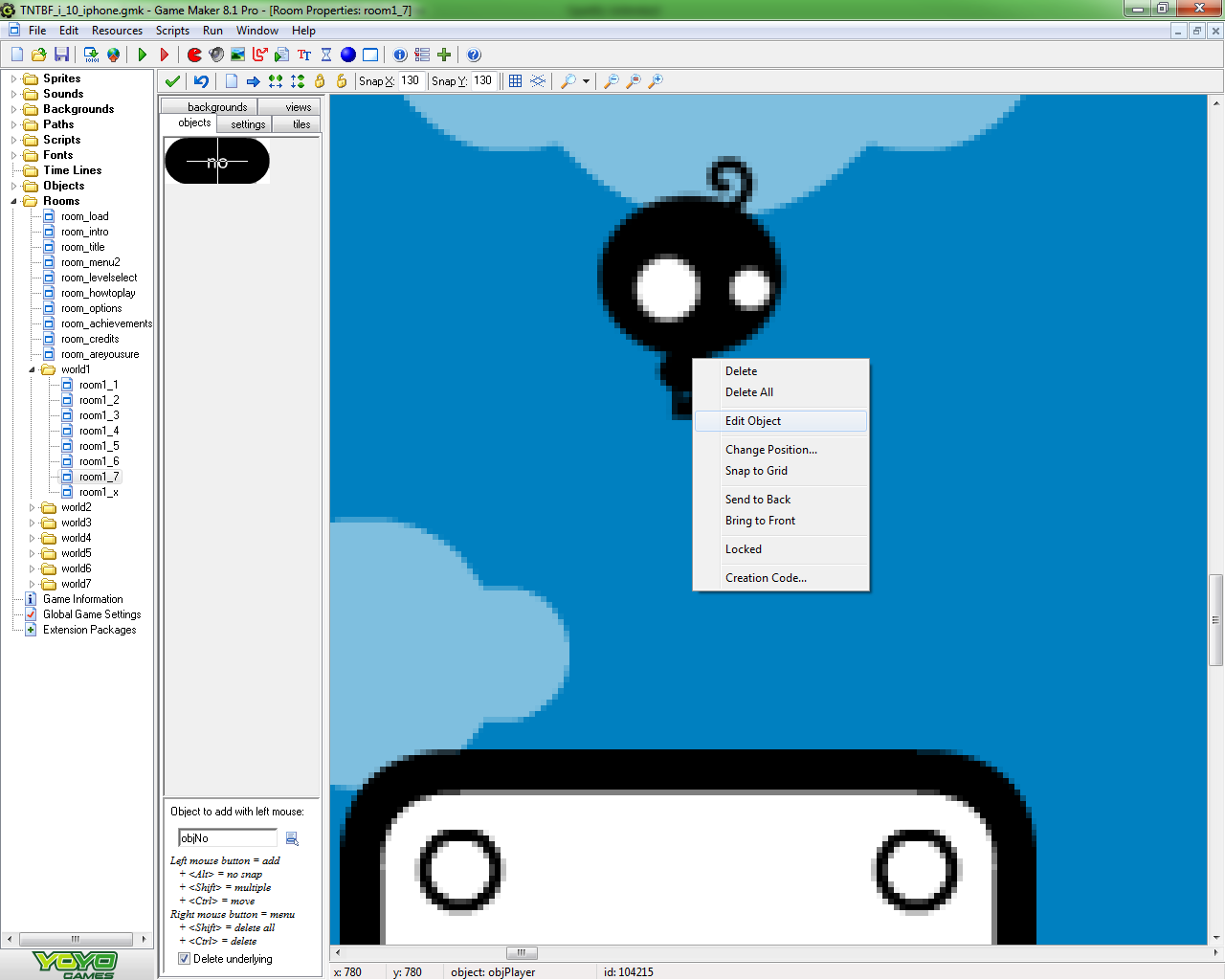Open Game Information tree entry
The height and width of the screenshot is (980, 1225).
coord(83,599)
